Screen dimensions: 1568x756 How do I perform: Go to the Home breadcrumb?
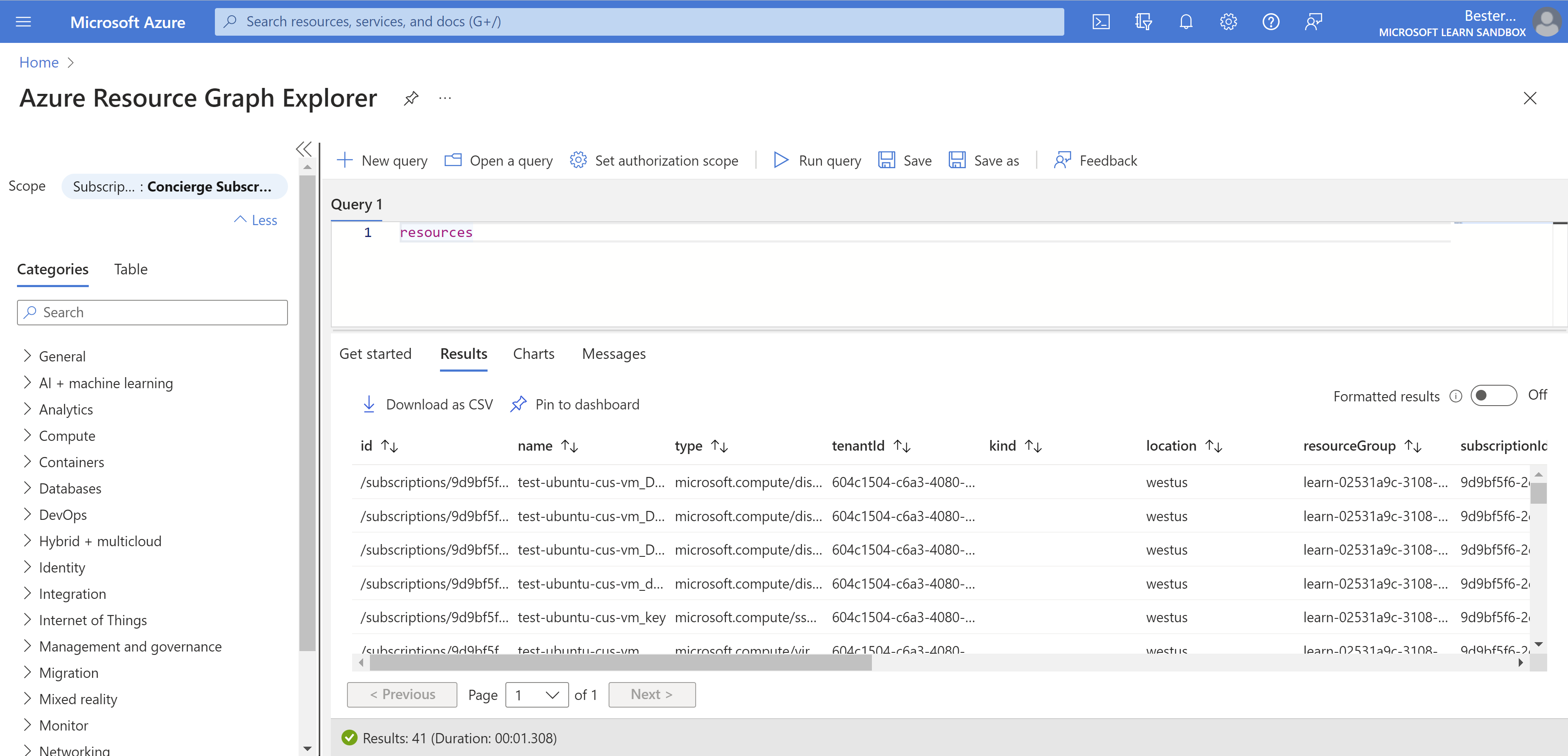[x=39, y=62]
